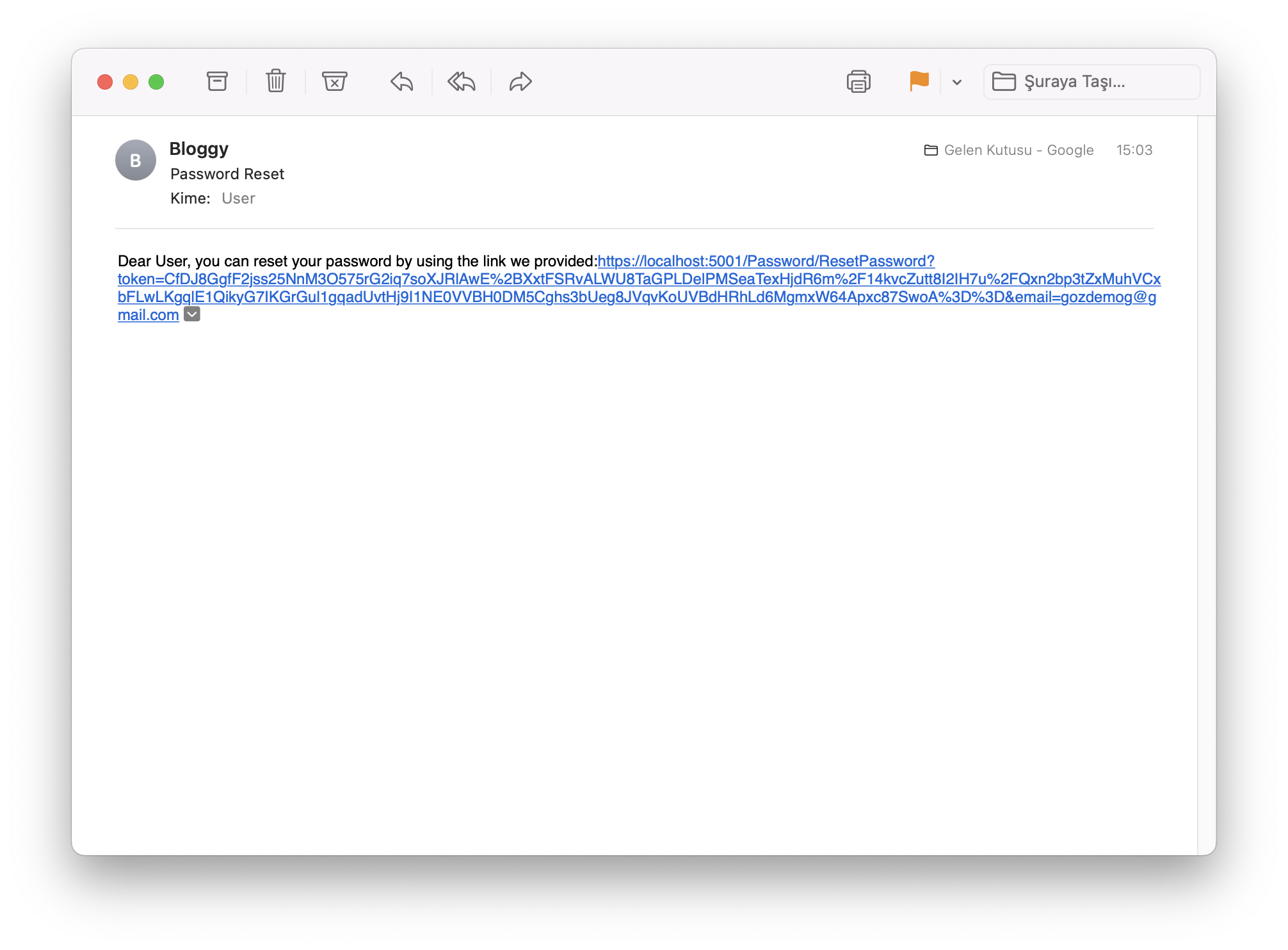Move message to Junk with the X box icon

[334, 81]
